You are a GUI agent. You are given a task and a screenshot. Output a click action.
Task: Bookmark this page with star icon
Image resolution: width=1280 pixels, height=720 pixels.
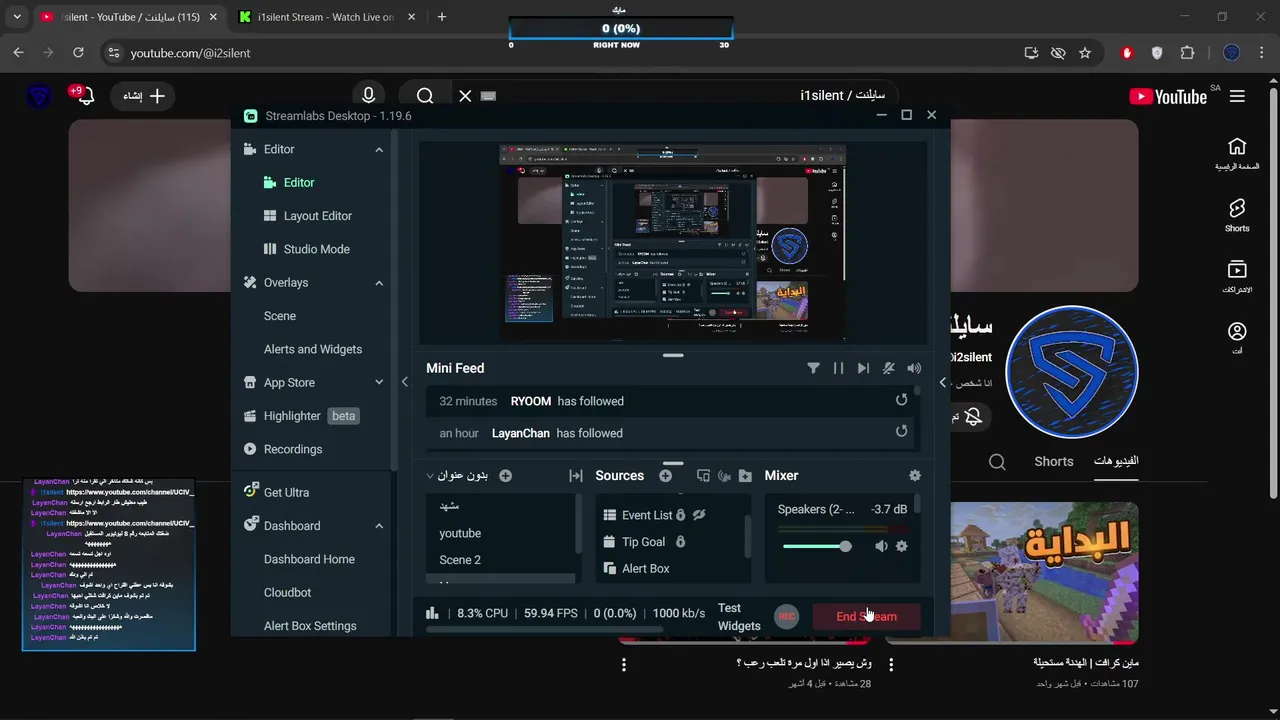pyautogui.click(x=1085, y=53)
